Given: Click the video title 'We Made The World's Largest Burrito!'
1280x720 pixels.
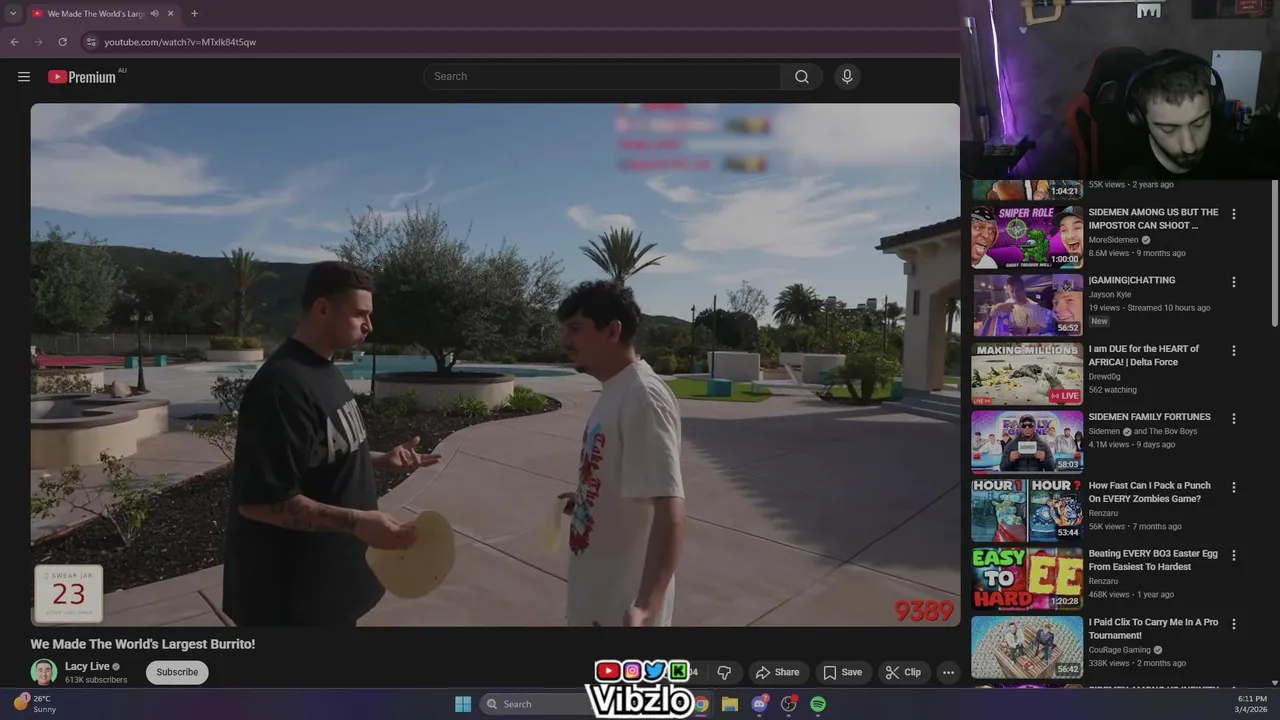Looking at the screenshot, I should tap(143, 644).
